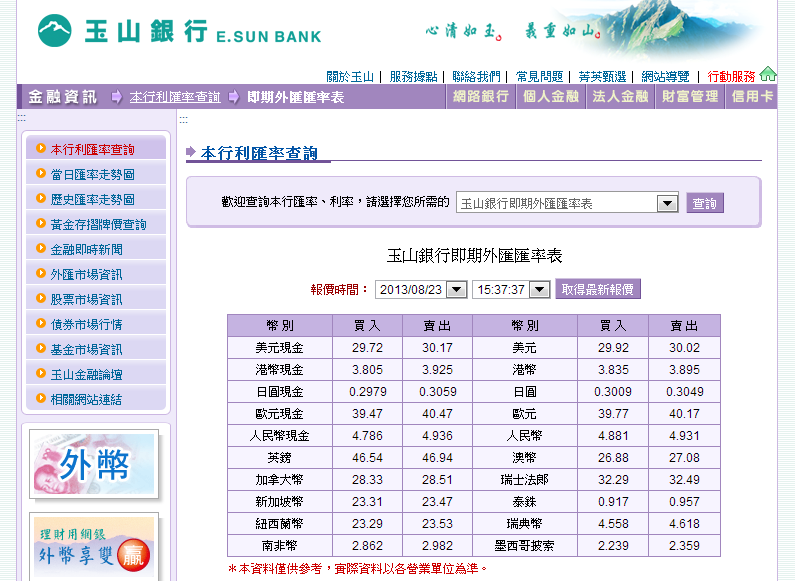Select 外匯市場資訊 in the sidebar
The image size is (795, 581).
[x=96, y=274]
